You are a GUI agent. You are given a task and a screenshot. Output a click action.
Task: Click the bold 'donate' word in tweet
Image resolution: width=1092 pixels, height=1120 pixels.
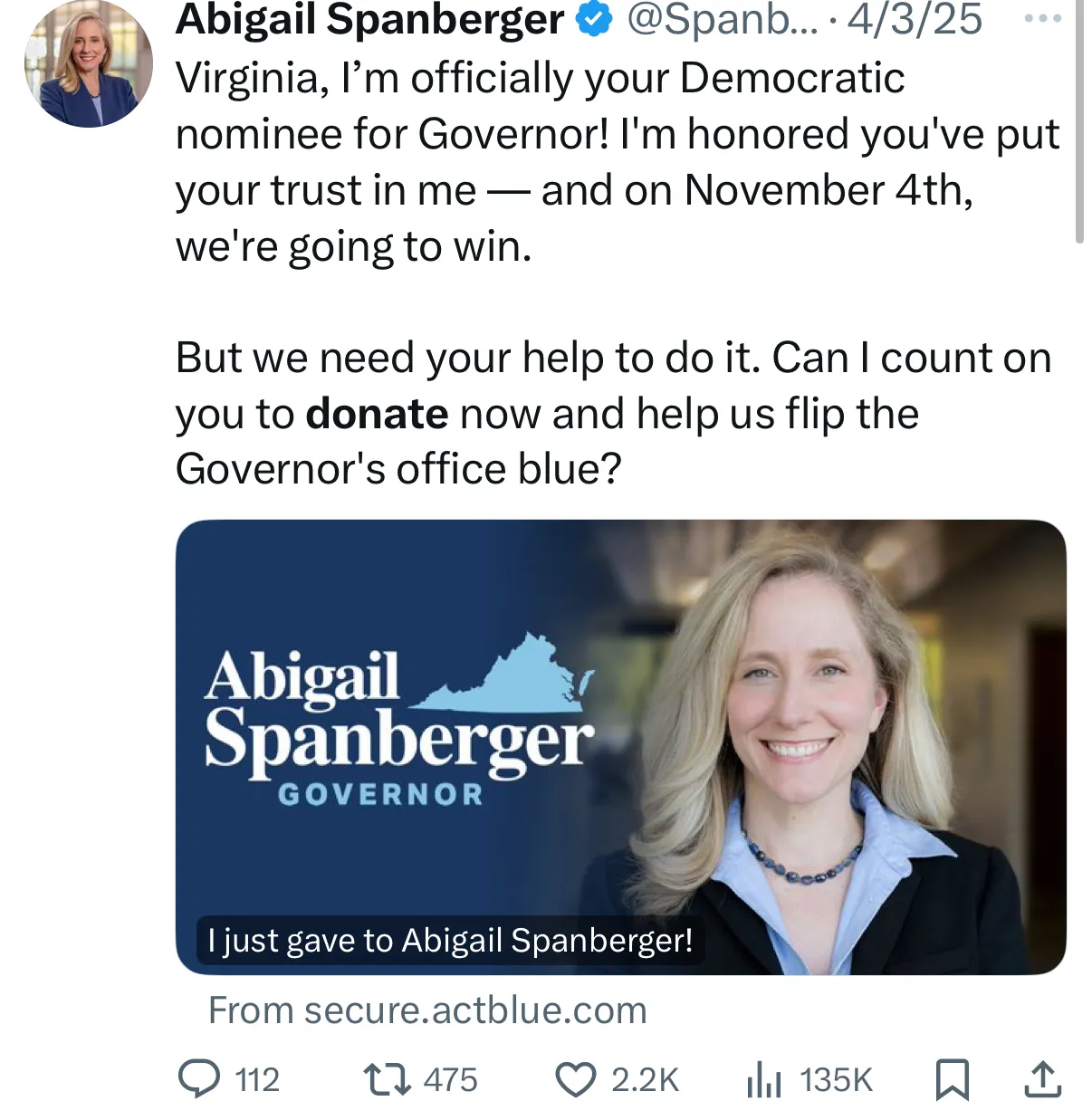click(x=377, y=414)
